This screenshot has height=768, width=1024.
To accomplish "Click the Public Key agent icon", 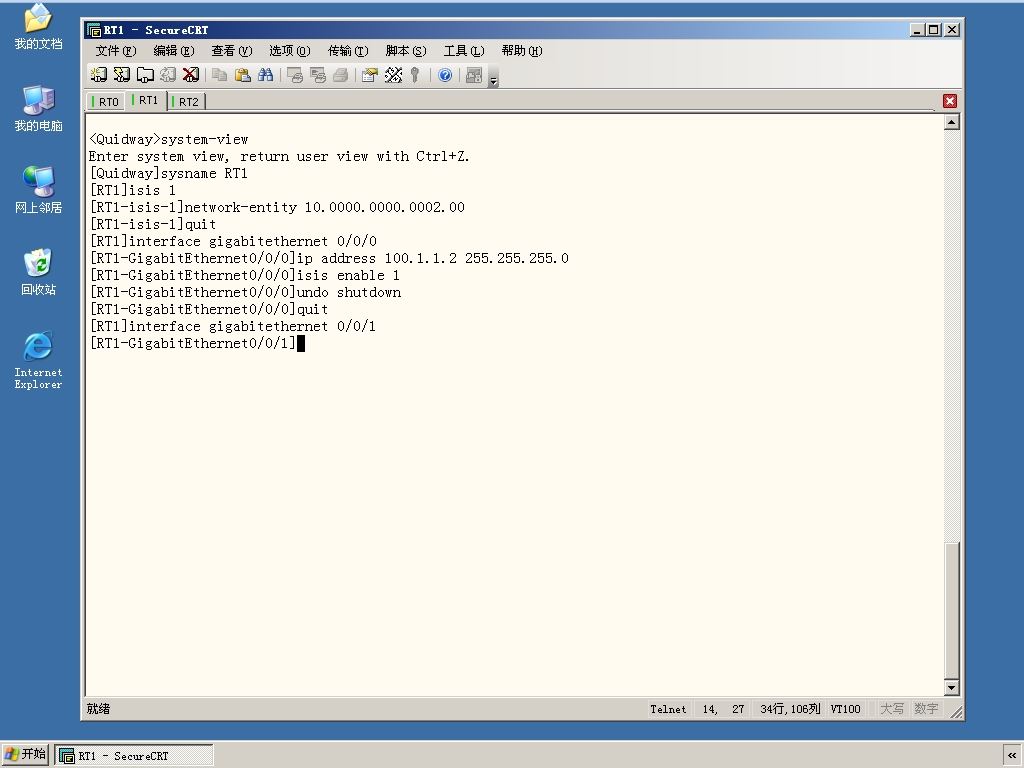I will click(415, 75).
